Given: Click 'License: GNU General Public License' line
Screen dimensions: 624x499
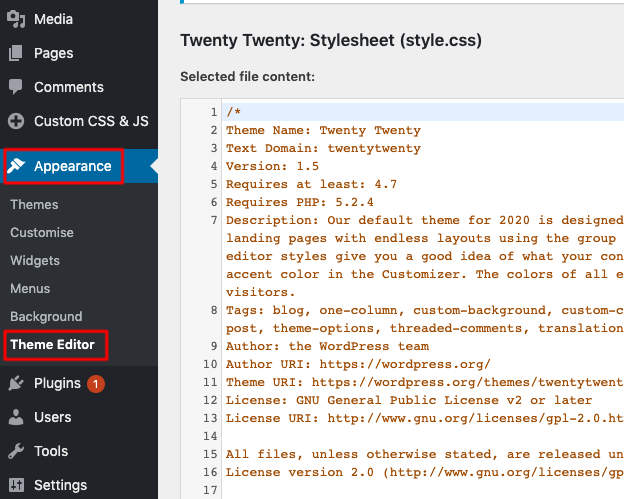Looking at the screenshot, I should coord(409,400).
